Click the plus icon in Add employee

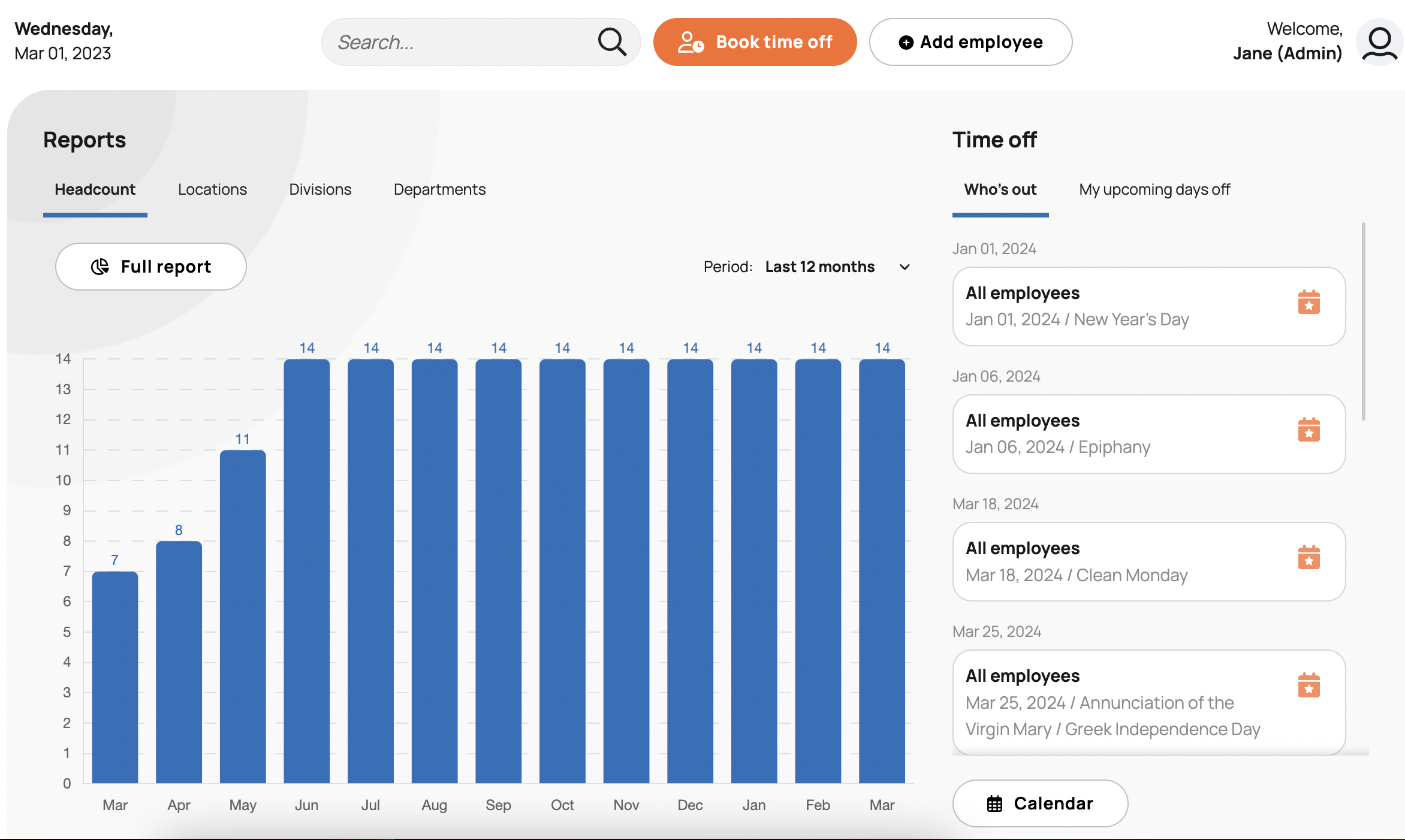906,43
